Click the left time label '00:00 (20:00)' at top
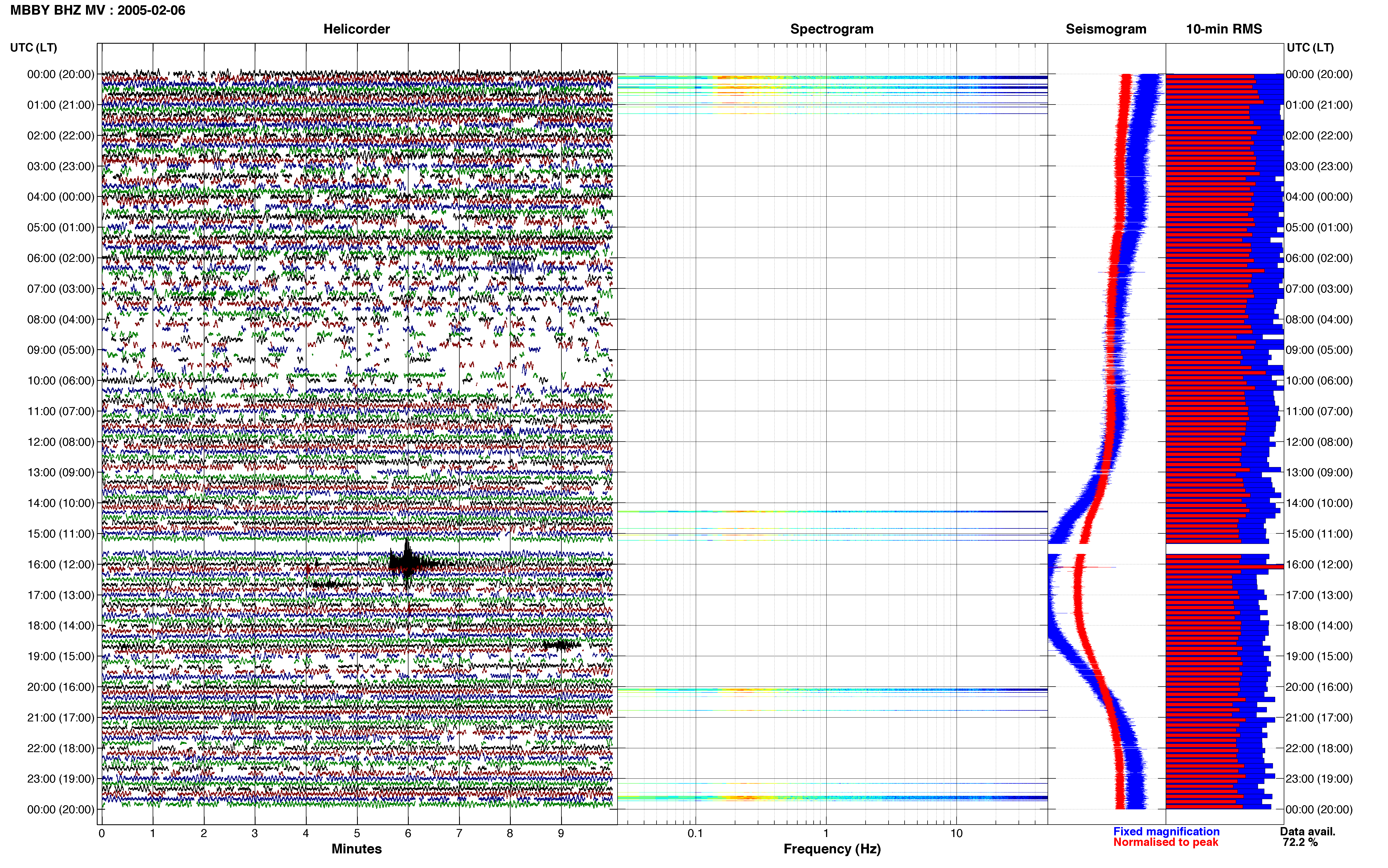The width and height of the screenshot is (1388, 868). (60, 74)
